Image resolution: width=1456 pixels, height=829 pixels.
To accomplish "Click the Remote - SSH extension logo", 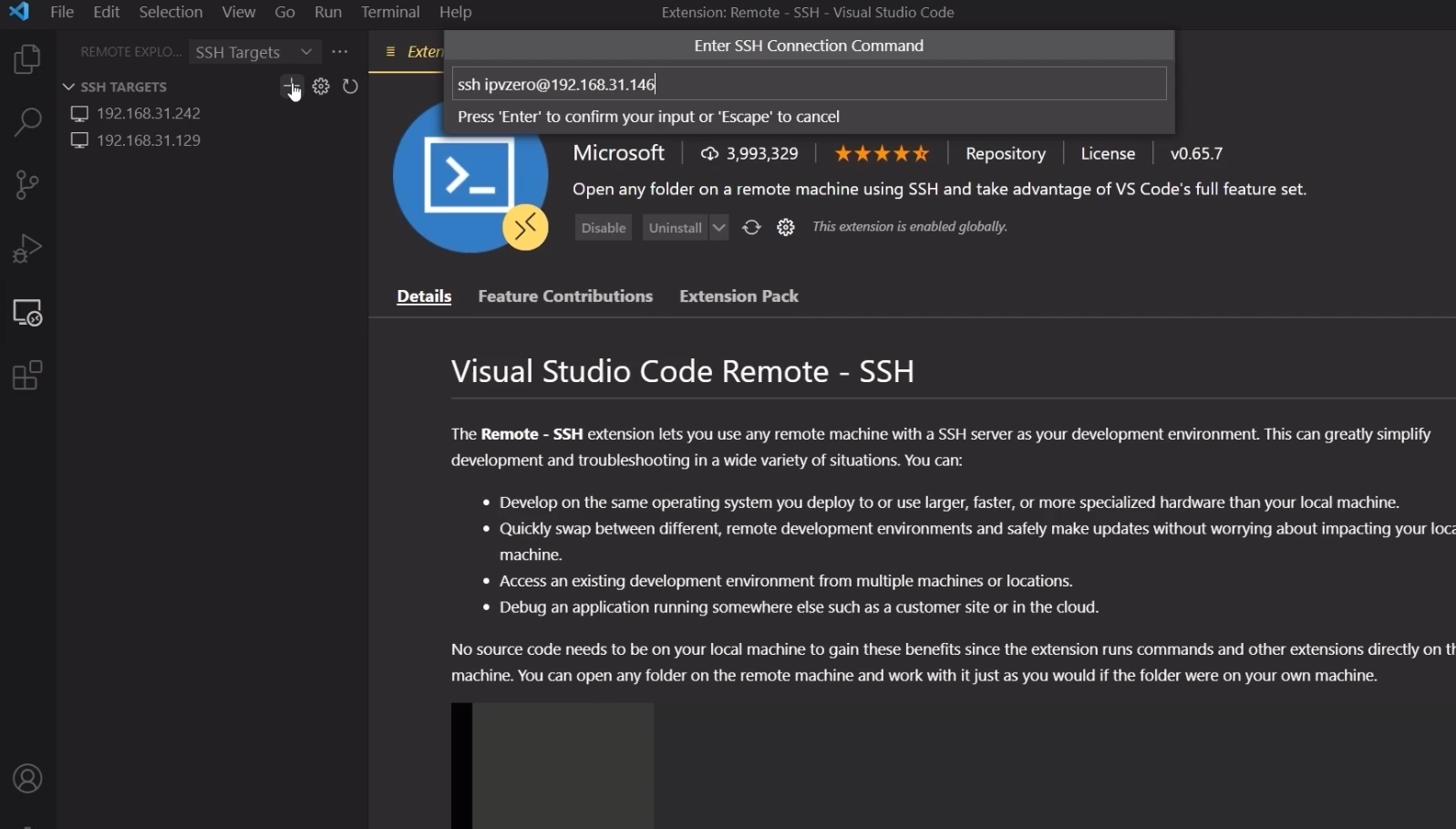I will click(470, 175).
